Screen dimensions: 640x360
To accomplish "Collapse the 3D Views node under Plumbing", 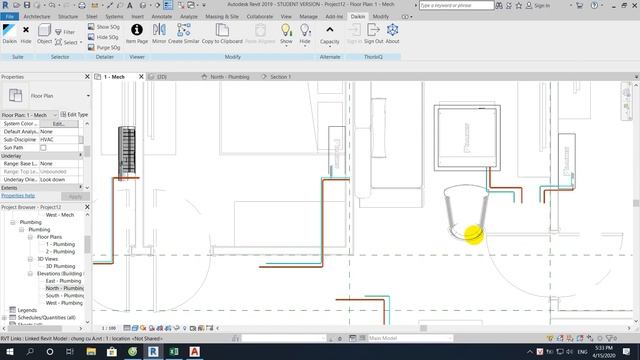I will coord(30,259).
